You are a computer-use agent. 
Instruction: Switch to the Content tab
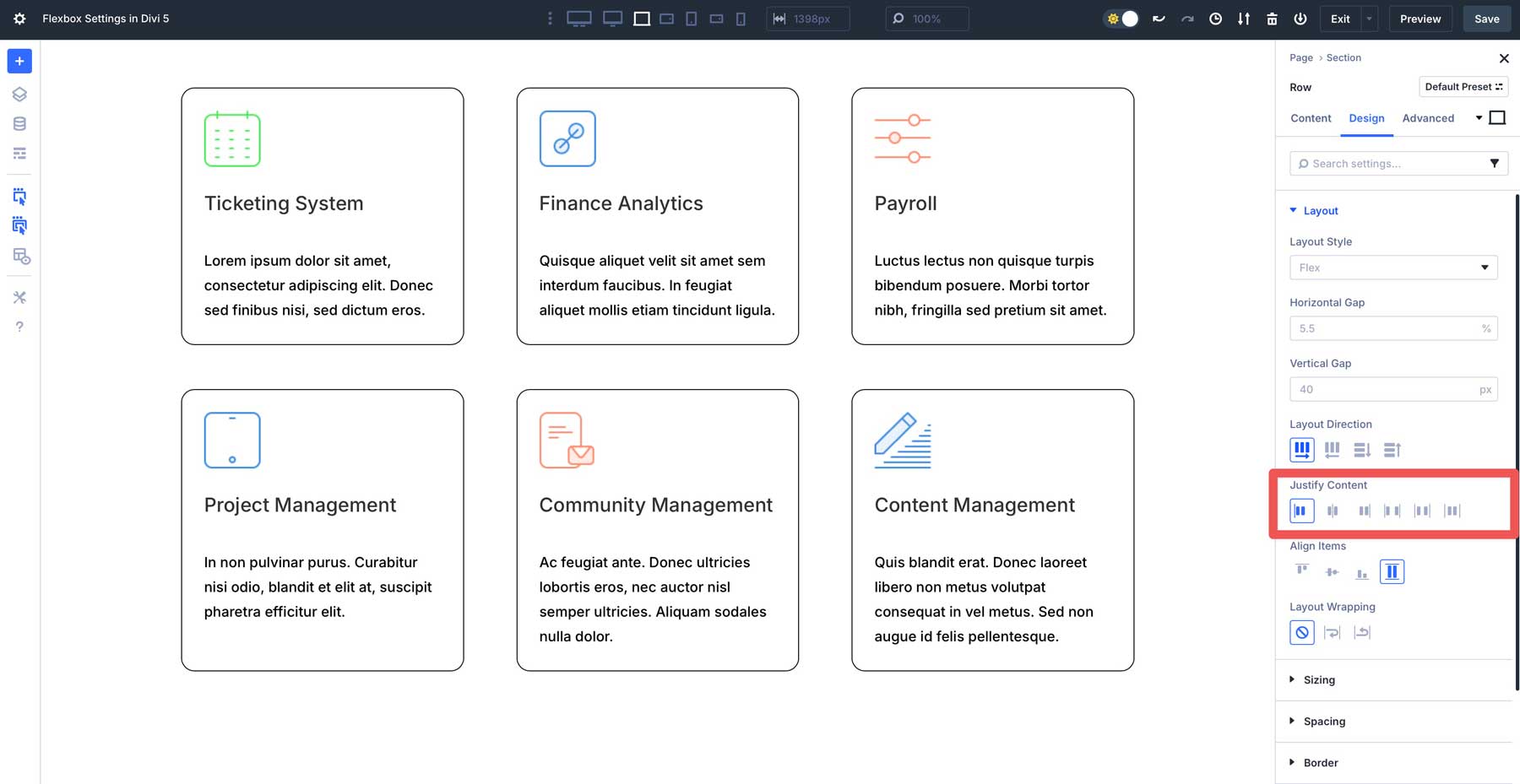tap(1311, 118)
